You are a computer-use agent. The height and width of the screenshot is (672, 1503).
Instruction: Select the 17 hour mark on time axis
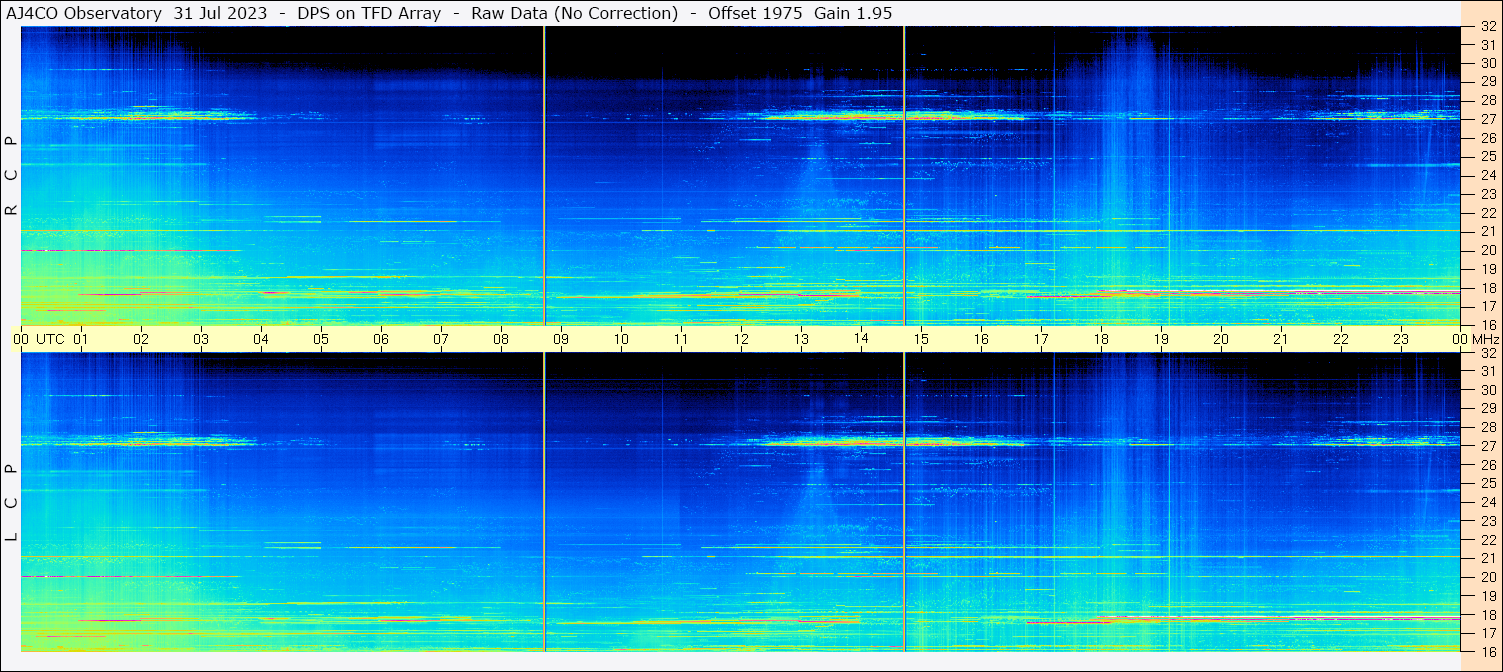tap(1041, 339)
